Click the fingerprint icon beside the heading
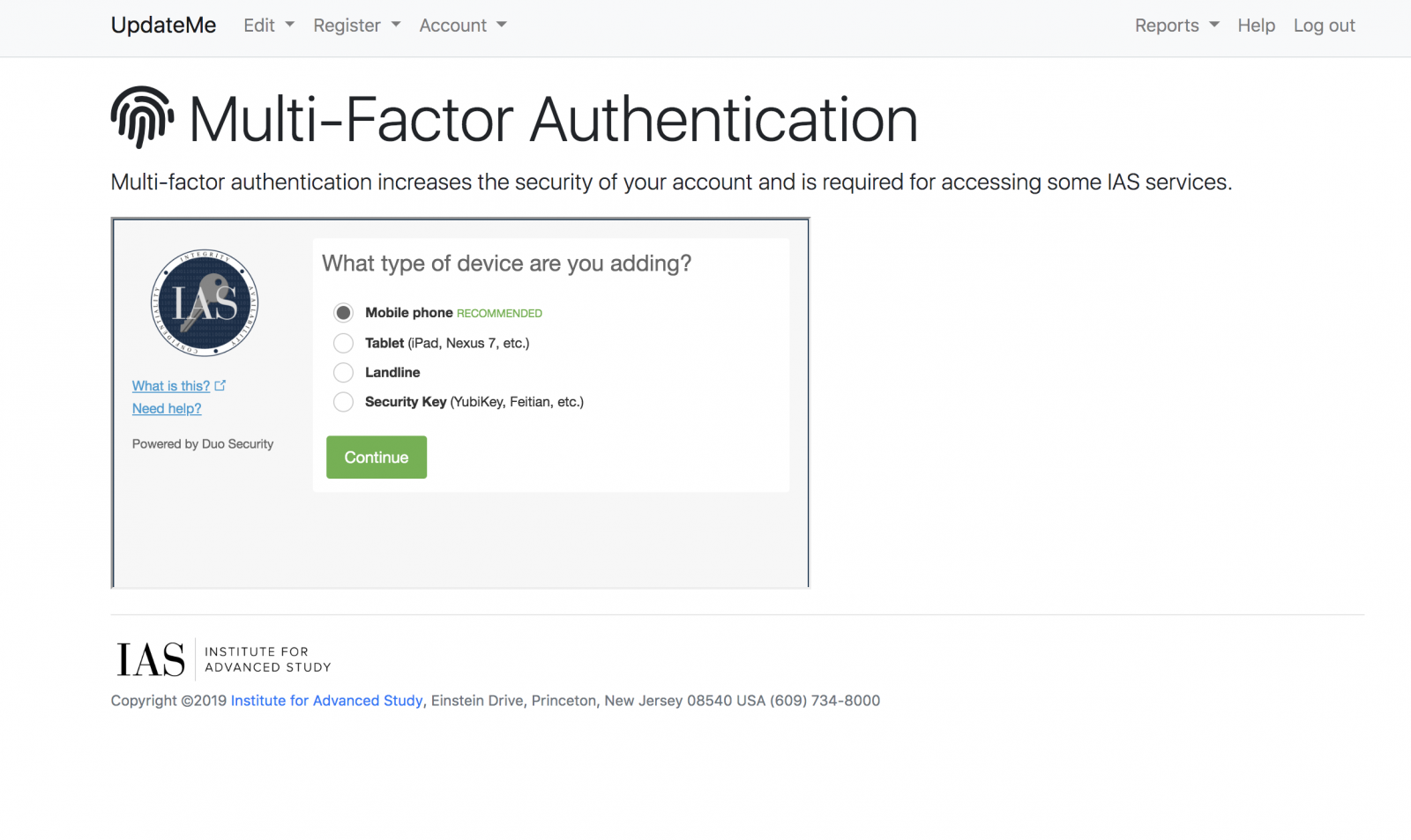Image resolution: width=1411 pixels, height=840 pixels. point(142,117)
